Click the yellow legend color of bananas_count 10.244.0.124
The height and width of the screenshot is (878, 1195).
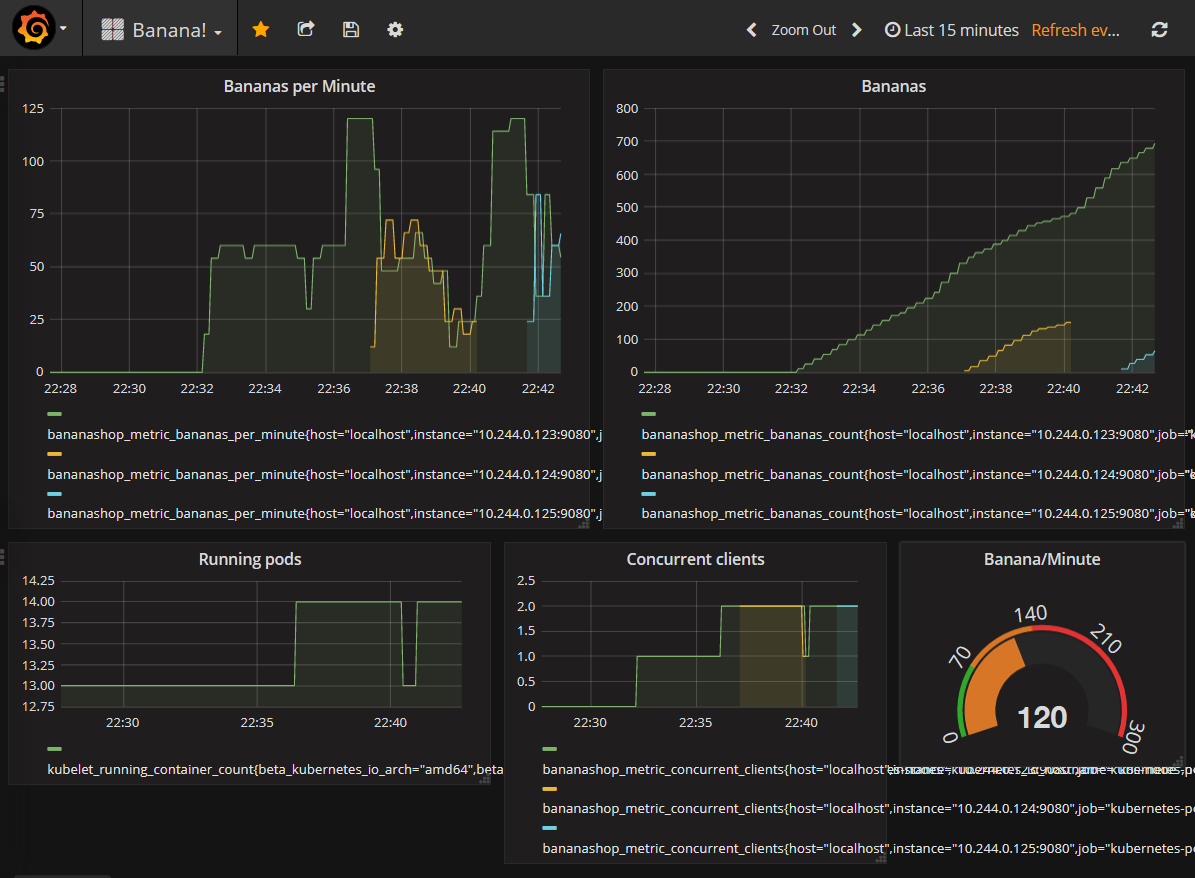click(x=649, y=453)
